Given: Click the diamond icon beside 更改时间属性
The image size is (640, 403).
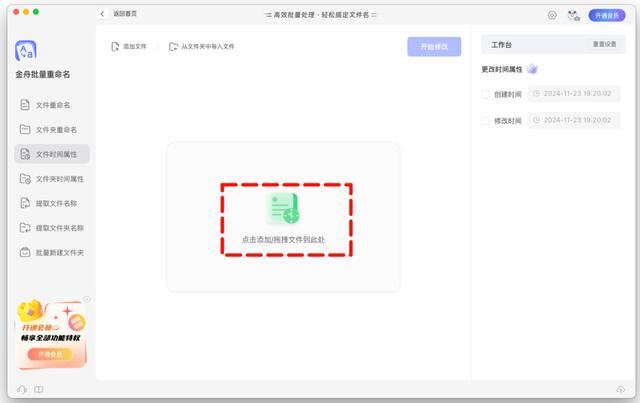Looking at the screenshot, I should point(532,69).
